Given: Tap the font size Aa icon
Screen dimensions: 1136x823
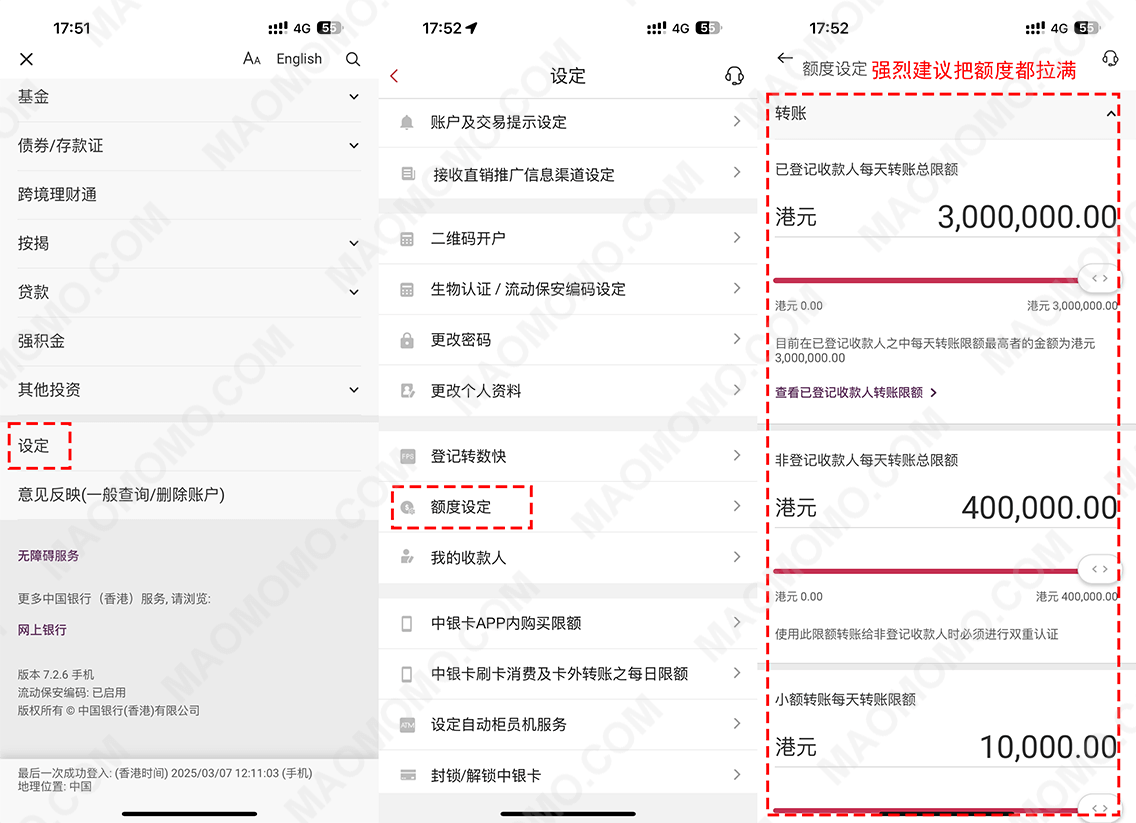Looking at the screenshot, I should tap(252, 59).
